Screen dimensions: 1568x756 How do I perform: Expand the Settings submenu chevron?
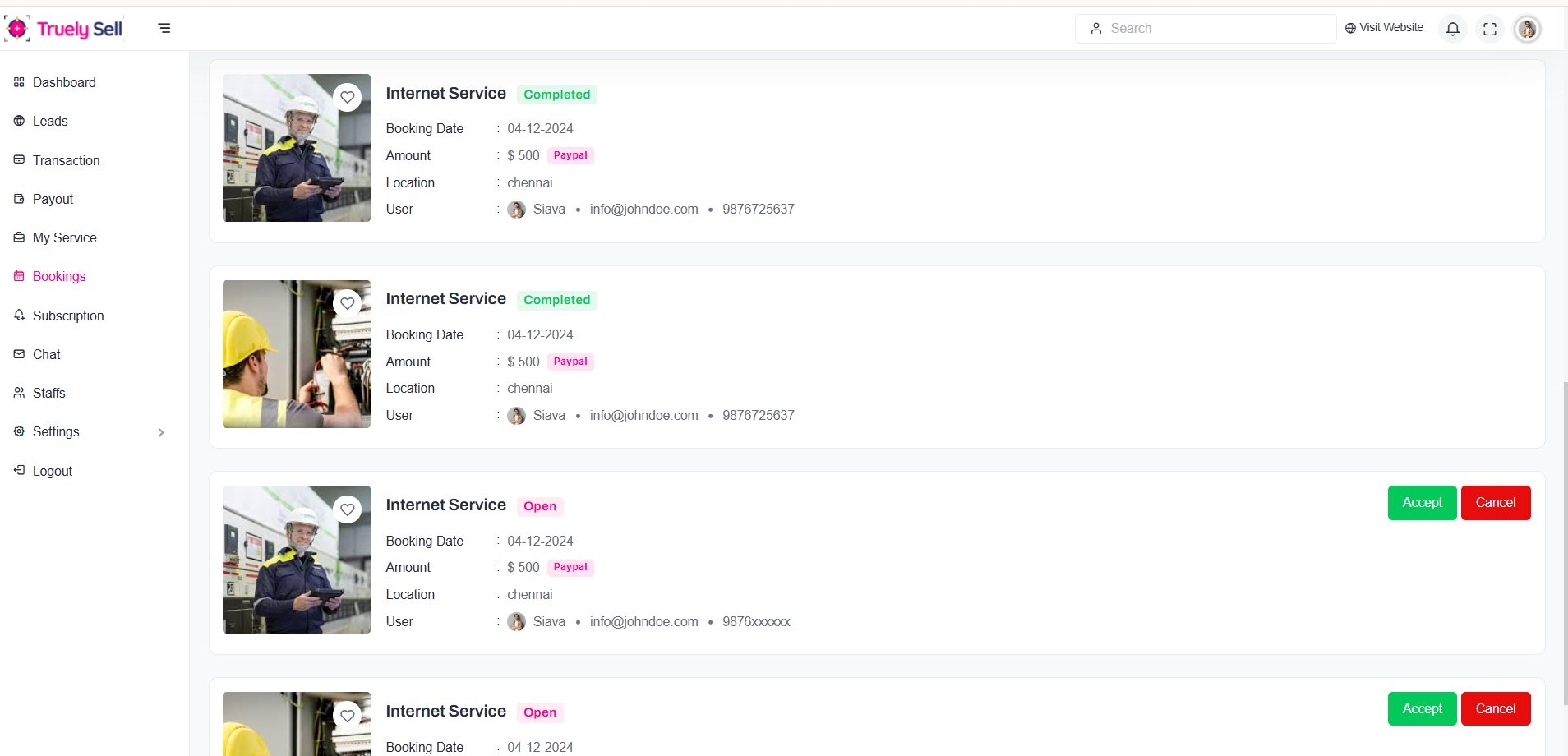pyautogui.click(x=161, y=432)
